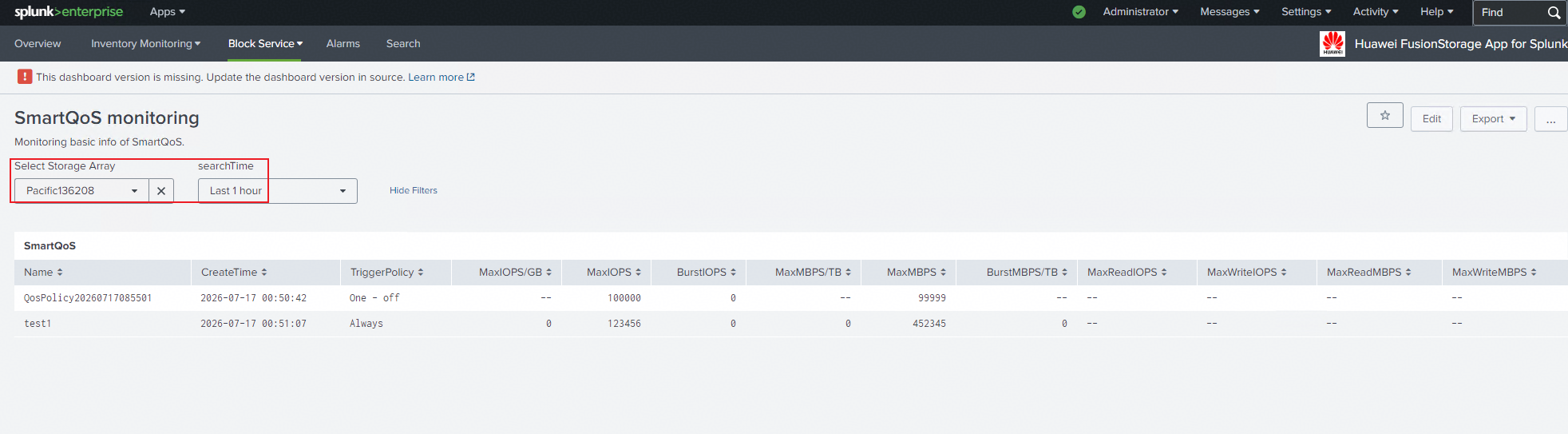Sort table by MaxReadMBPS column
Image resolution: width=1568 pixels, height=434 pixels.
[x=1369, y=273]
